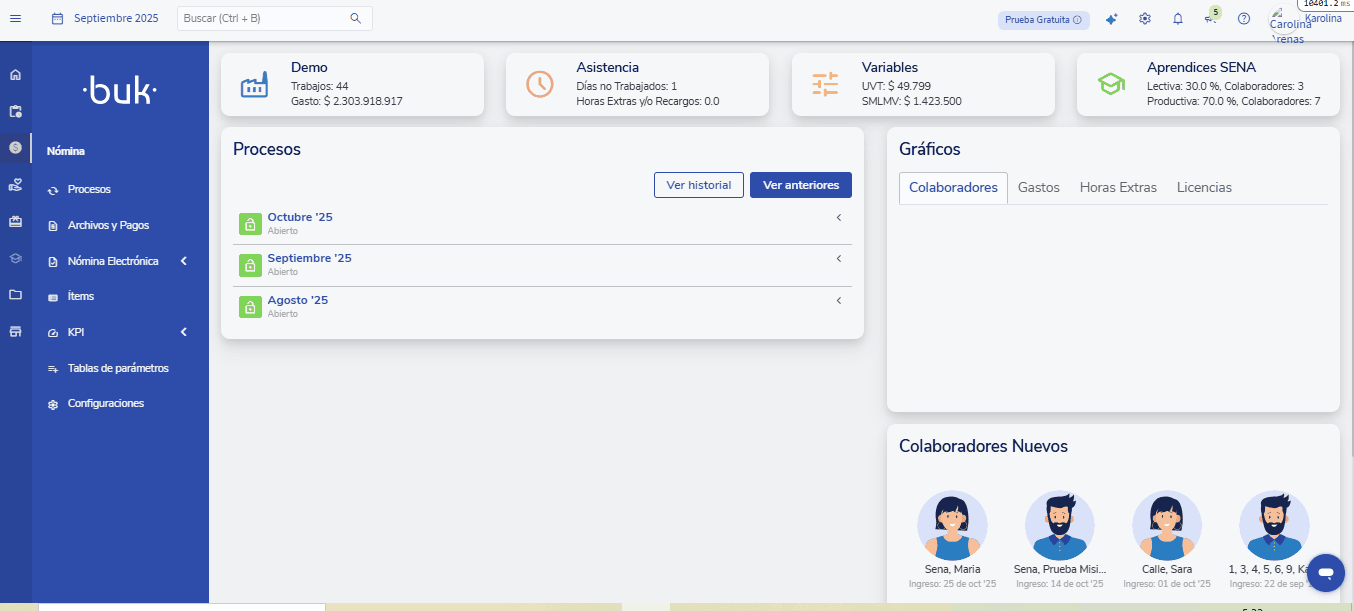This screenshot has height=611, width=1354.
Task: Switch to the Horas Extras tab
Action: [x=1118, y=188]
